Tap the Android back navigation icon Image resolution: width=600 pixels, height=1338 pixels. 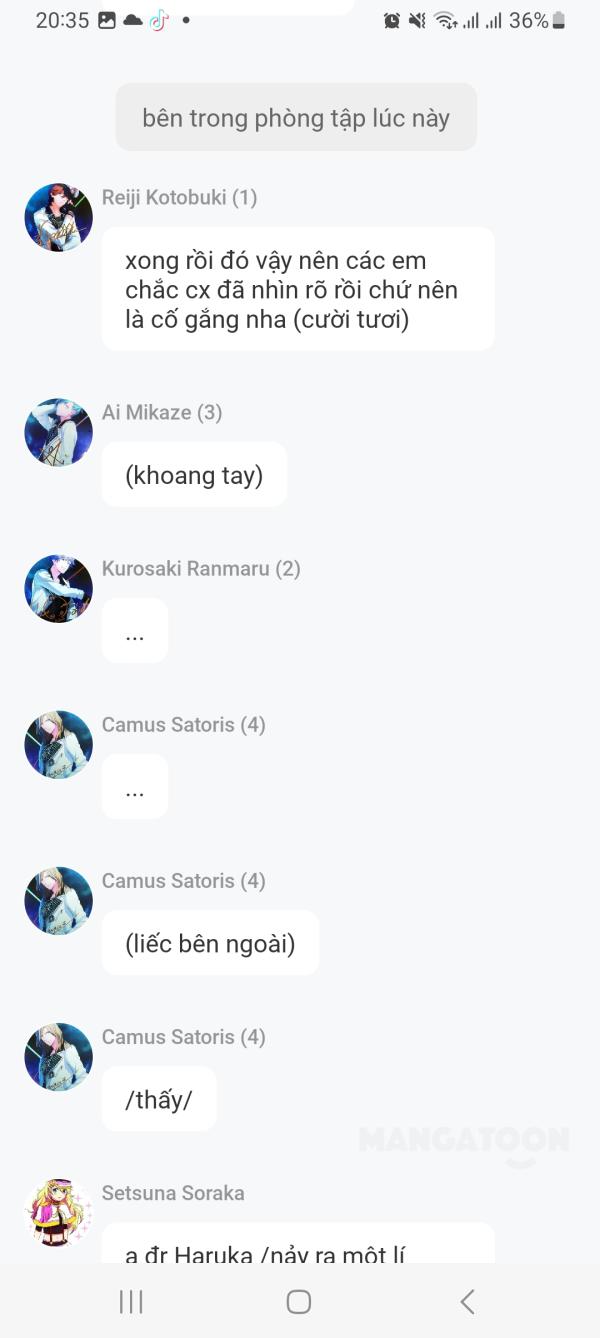pyautogui.click(x=467, y=1301)
